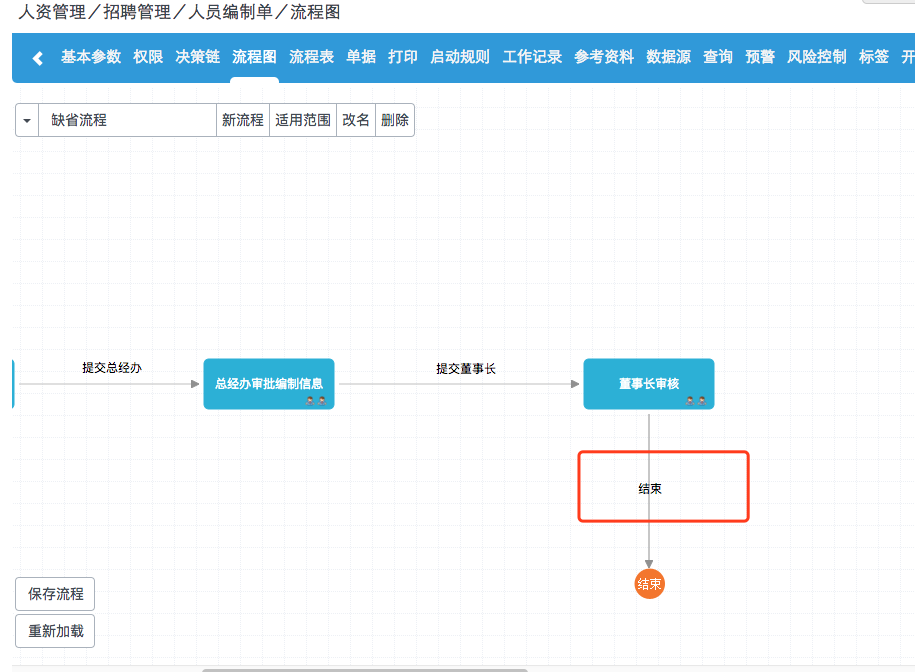This screenshot has width=915, height=672.
Task: Open the 风险控制 tab
Action: (817, 57)
